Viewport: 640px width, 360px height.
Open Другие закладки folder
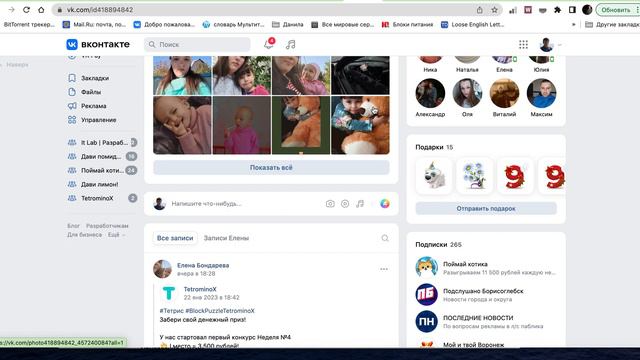pos(612,24)
